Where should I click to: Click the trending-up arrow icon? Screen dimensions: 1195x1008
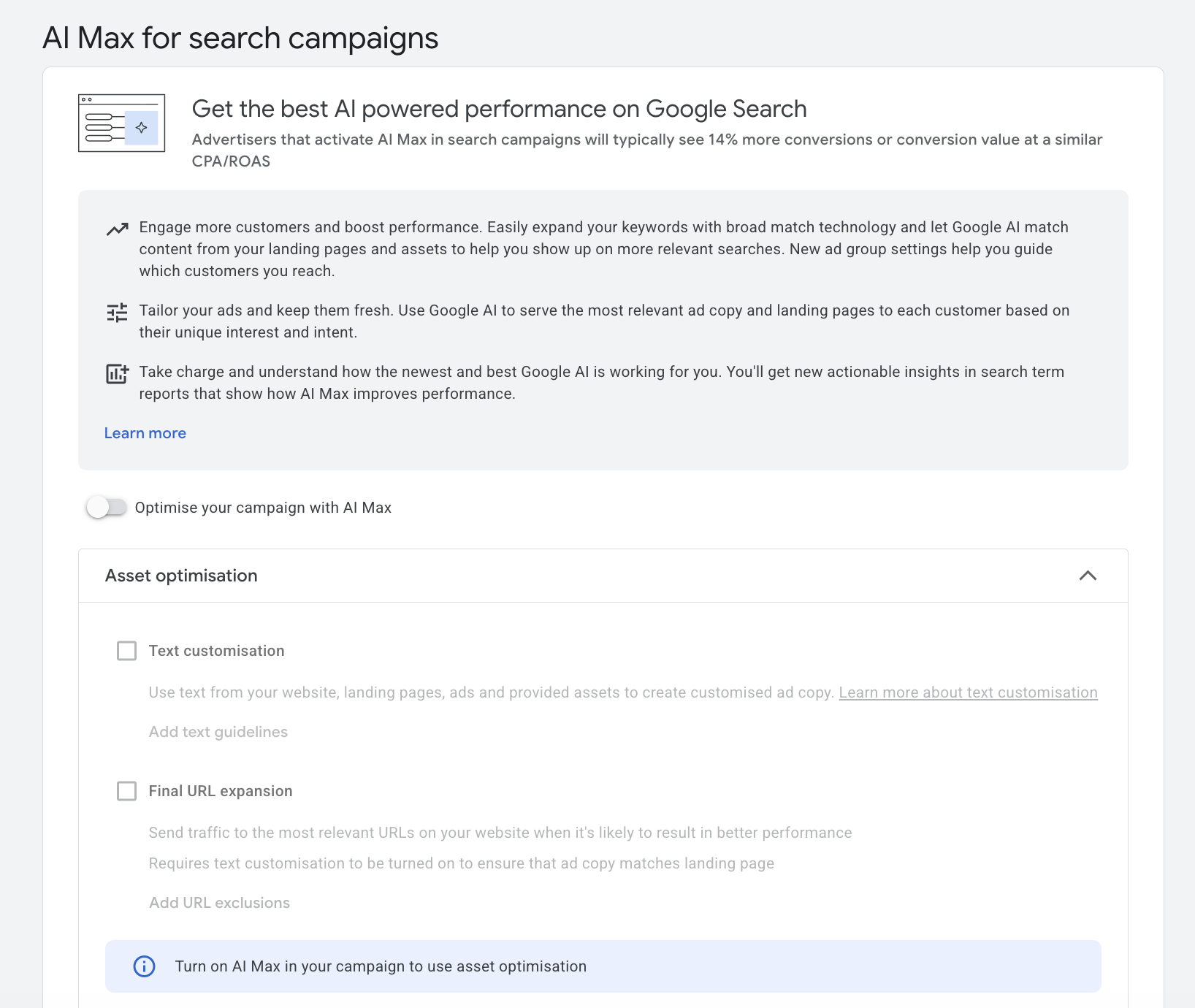click(x=117, y=229)
